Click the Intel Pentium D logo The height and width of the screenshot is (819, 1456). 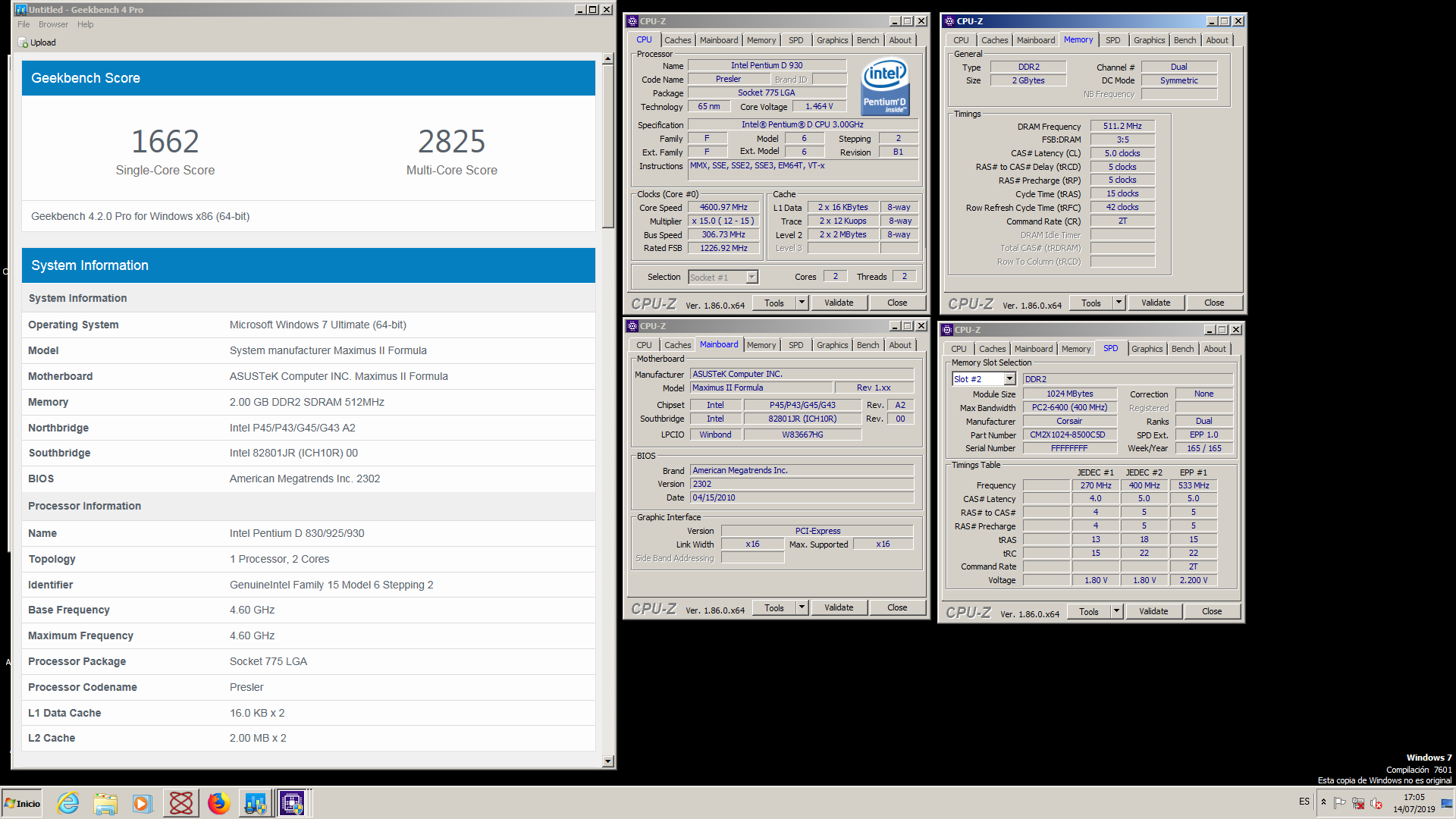tap(885, 87)
